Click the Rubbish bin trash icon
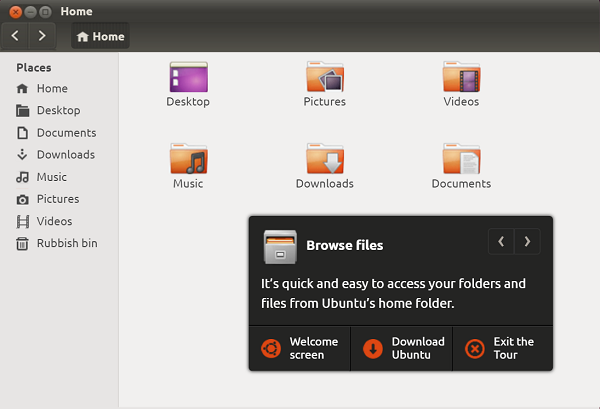 point(22,243)
